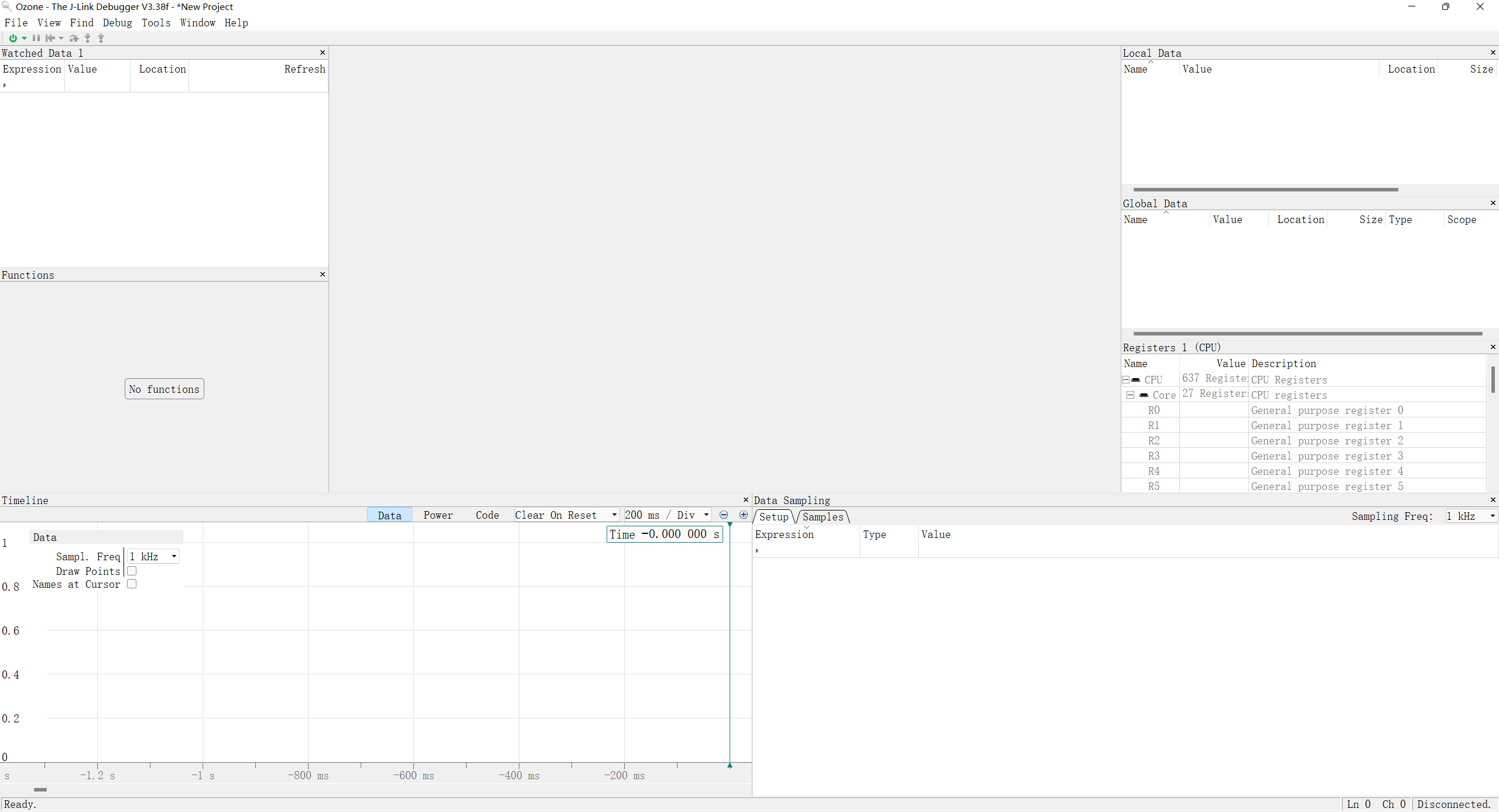Select the Code button in Timeline
The height and width of the screenshot is (812, 1499).
click(487, 515)
